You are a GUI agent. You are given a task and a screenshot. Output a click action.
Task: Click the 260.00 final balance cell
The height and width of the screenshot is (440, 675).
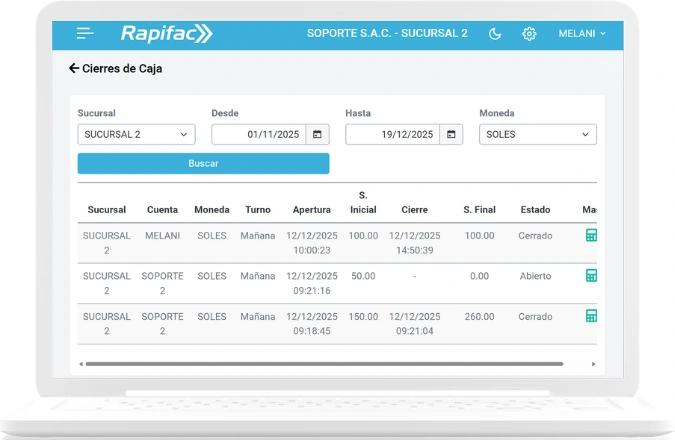(479, 316)
